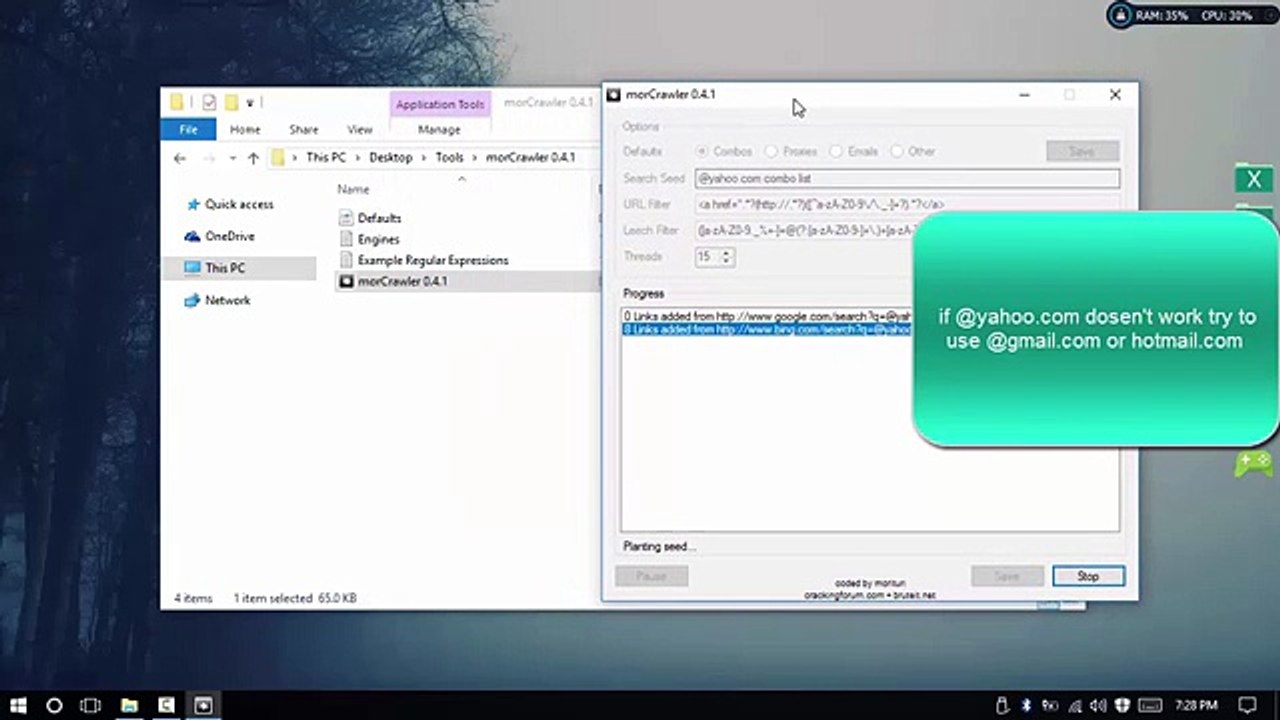Open File Explorer from the taskbar
This screenshot has height=720, width=1280.
click(x=129, y=705)
